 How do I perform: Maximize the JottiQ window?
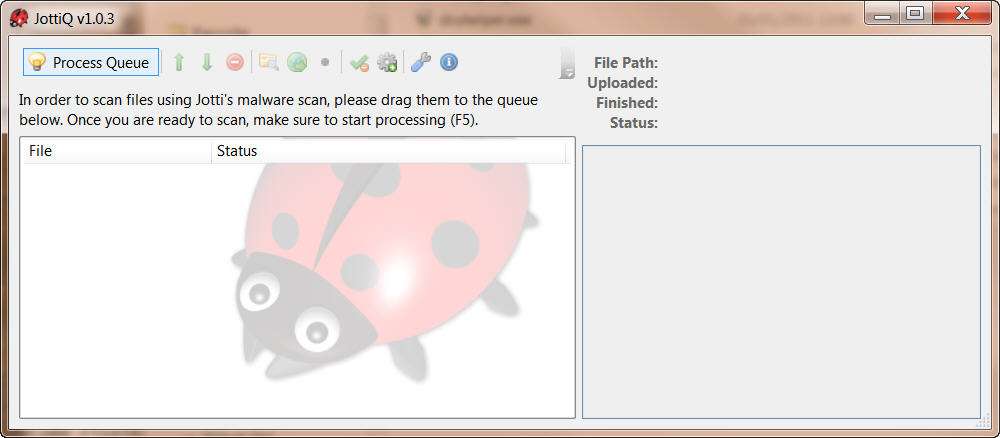[915, 13]
